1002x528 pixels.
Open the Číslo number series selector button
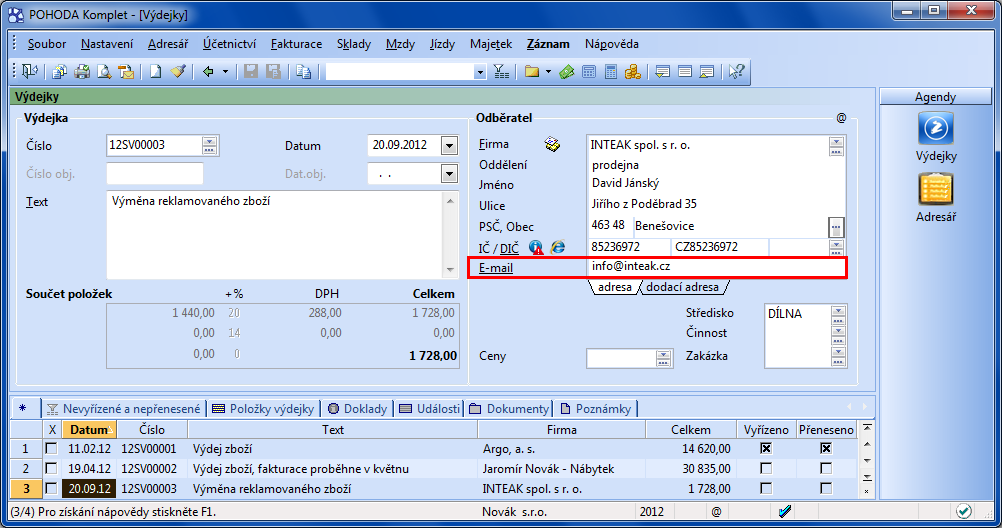click(x=210, y=146)
